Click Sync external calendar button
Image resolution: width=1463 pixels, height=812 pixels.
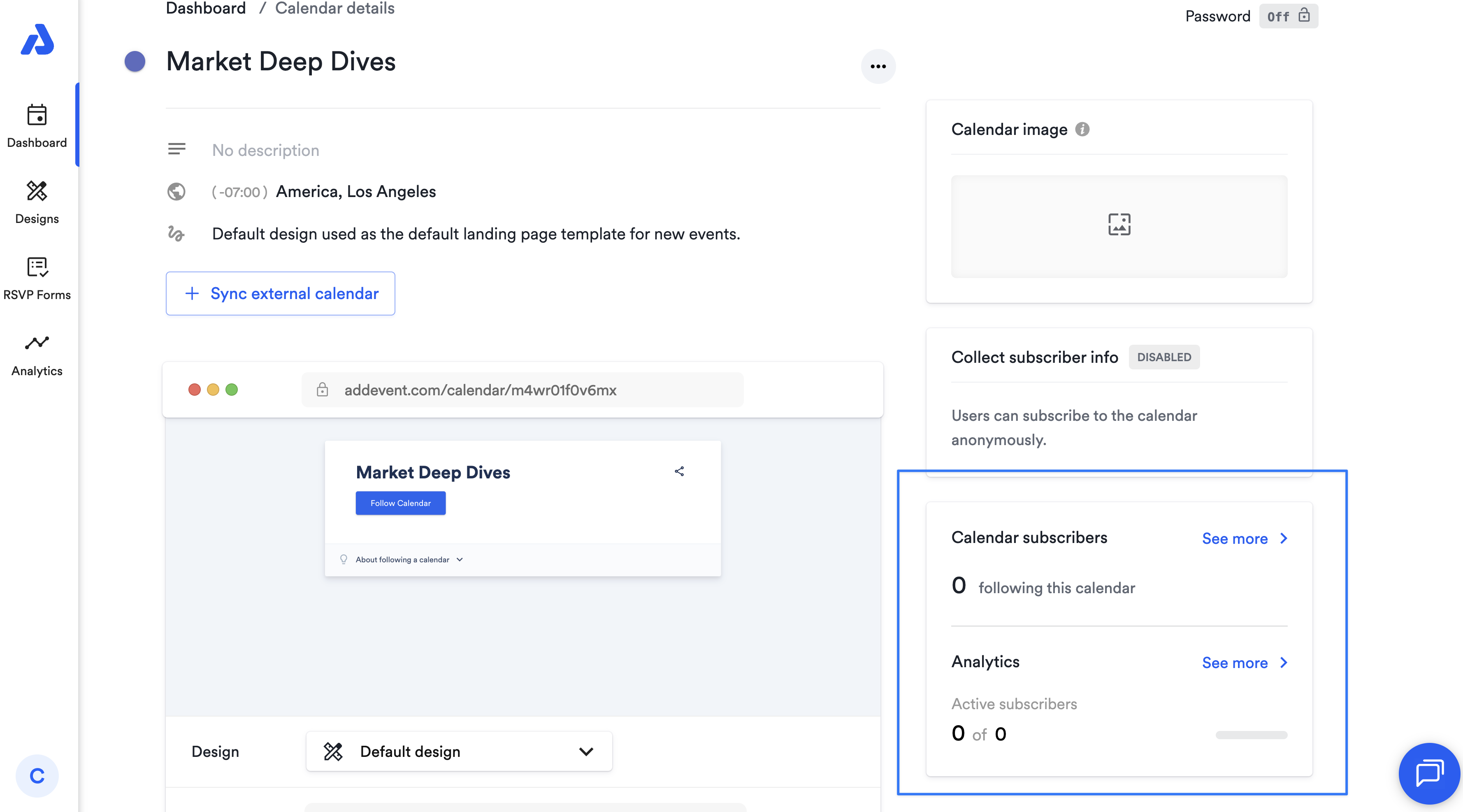[281, 294]
